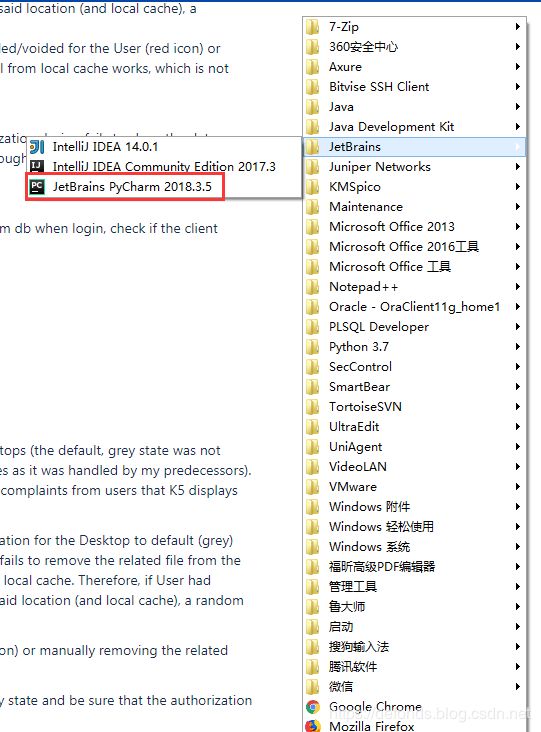Click the VMware folder icon

pos(312,487)
